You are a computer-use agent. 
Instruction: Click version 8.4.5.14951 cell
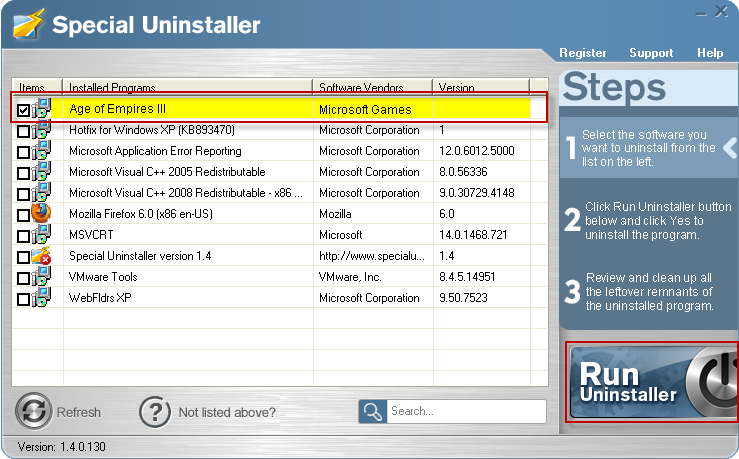(x=467, y=277)
